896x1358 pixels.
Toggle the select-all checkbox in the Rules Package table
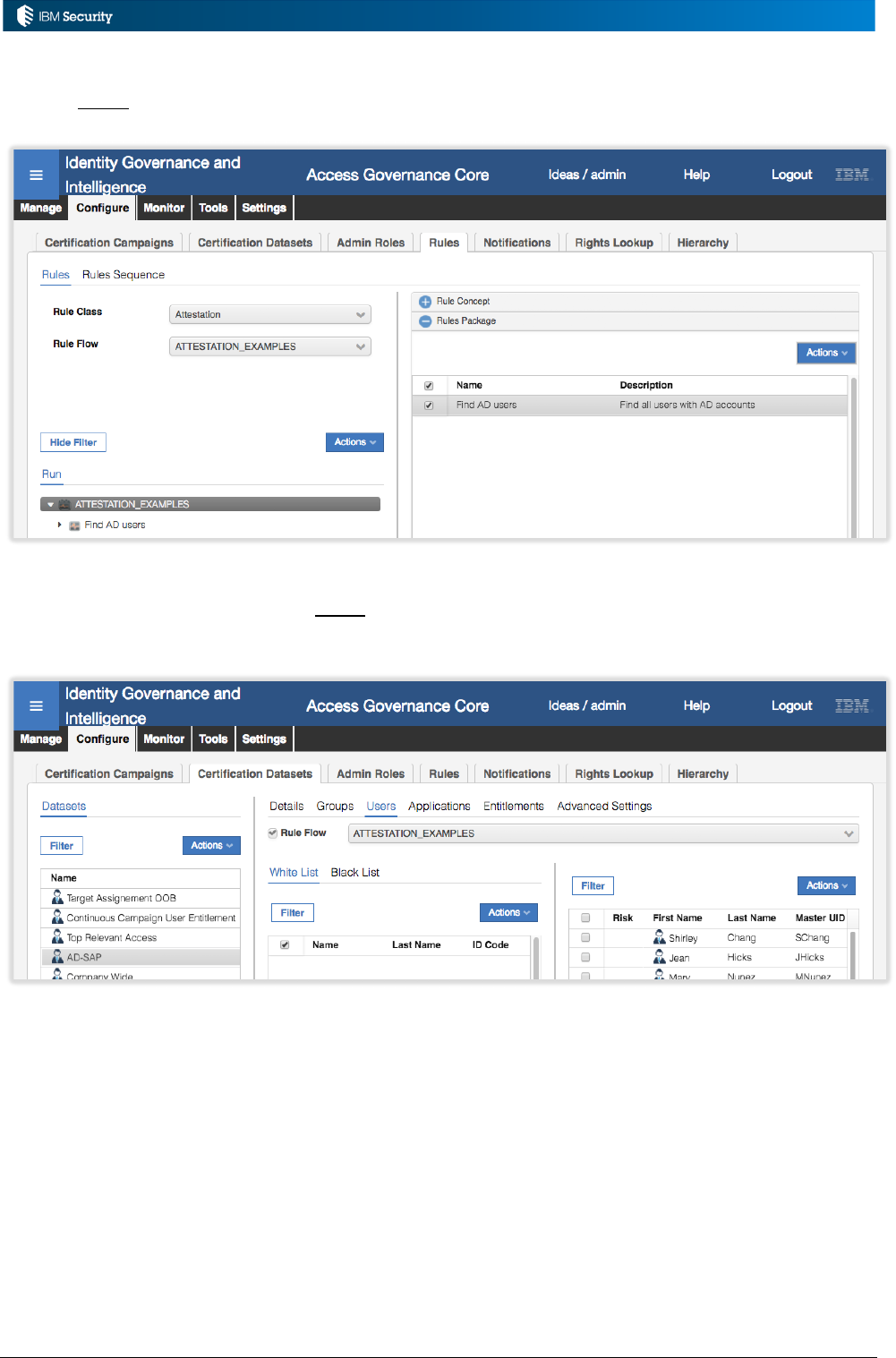tap(429, 386)
